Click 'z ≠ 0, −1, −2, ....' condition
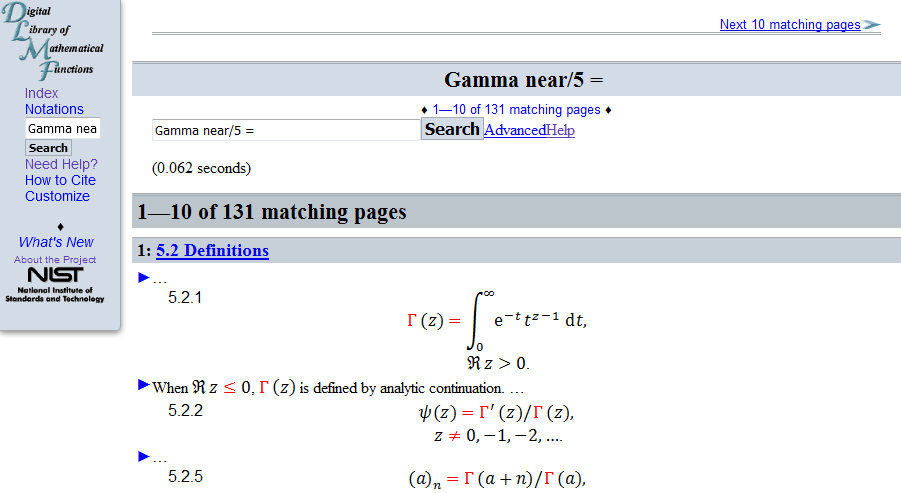The image size is (901, 493). [498, 436]
